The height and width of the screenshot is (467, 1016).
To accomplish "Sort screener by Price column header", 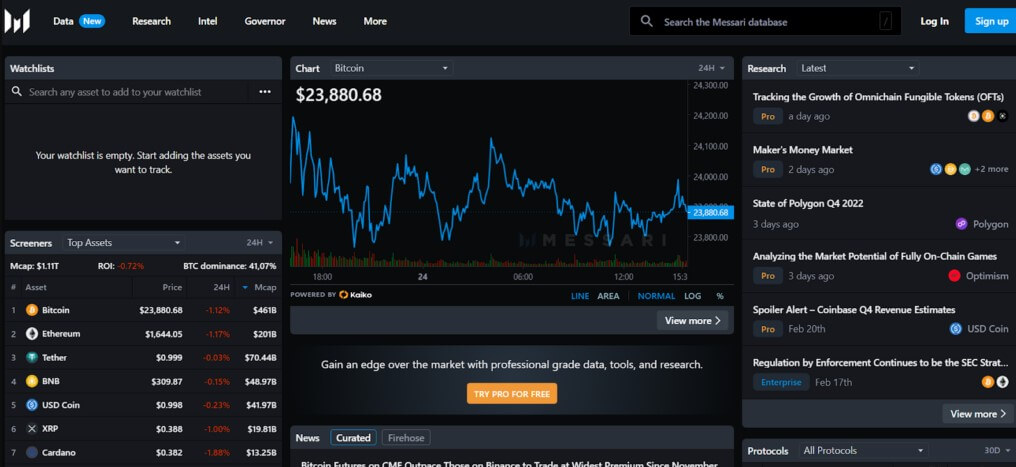I will pos(172,288).
